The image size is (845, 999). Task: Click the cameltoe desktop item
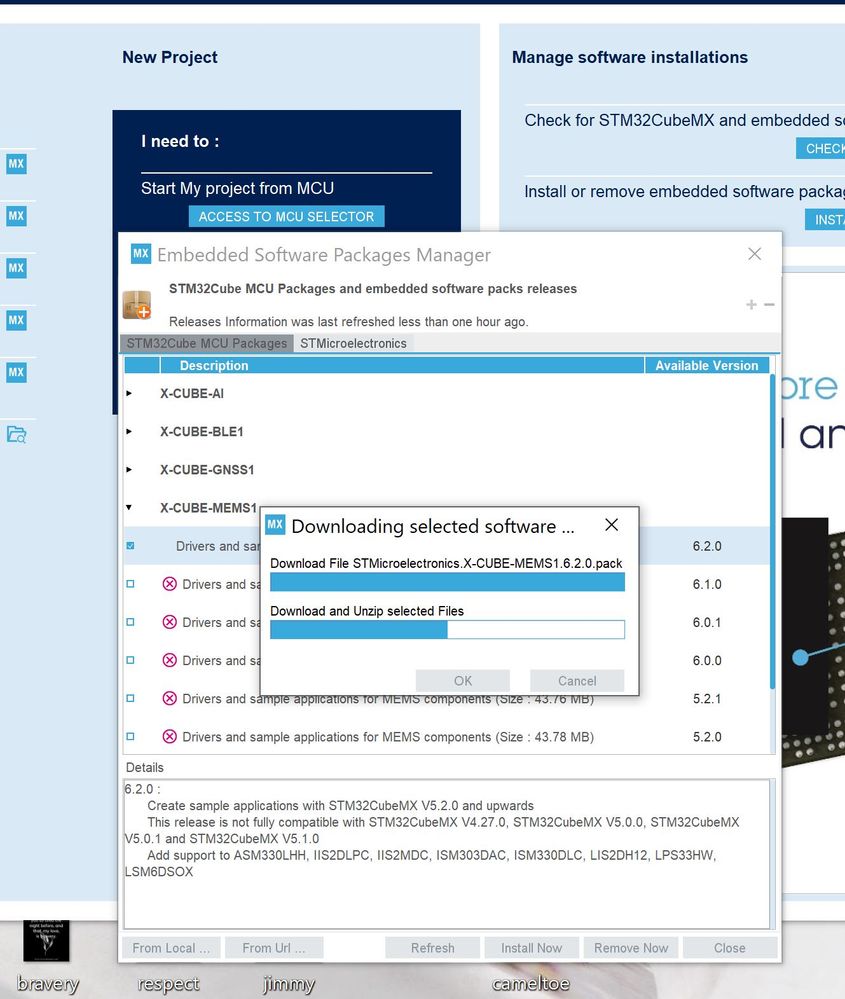530,984
